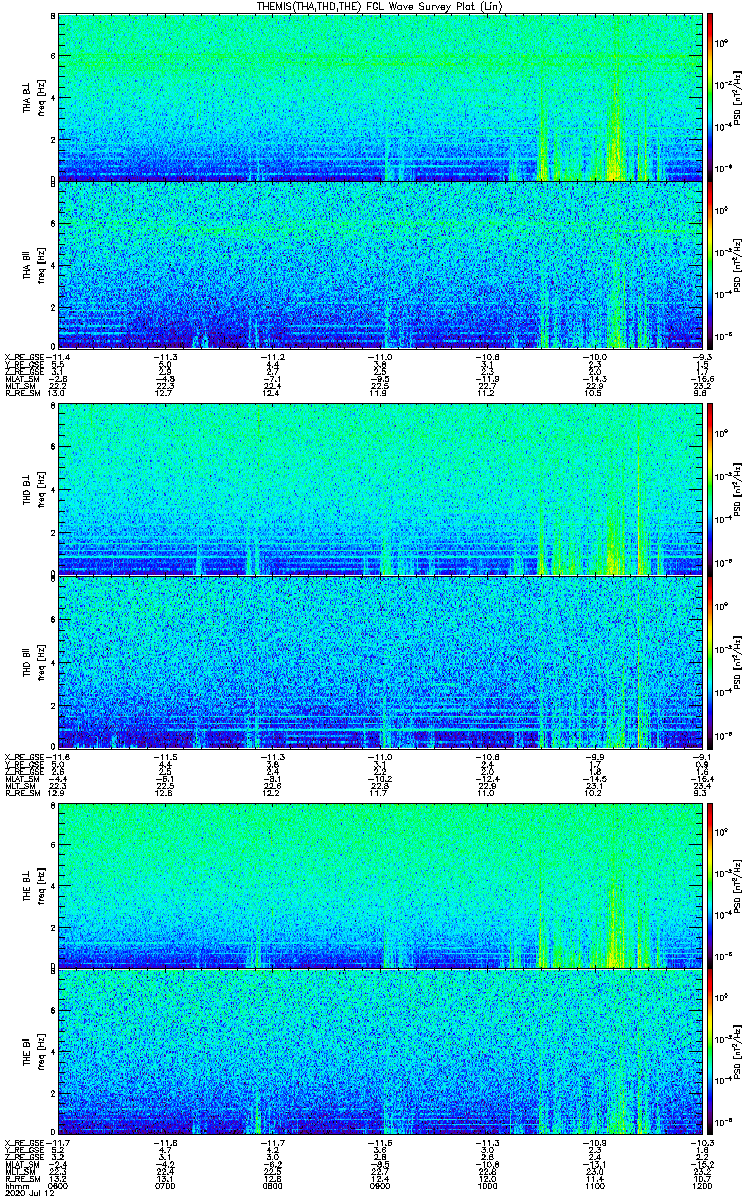This screenshot has height=1200, width=750.
Task: Click the MLAT_SM label under THE panels
Action: pyautogui.click(x=21, y=1163)
